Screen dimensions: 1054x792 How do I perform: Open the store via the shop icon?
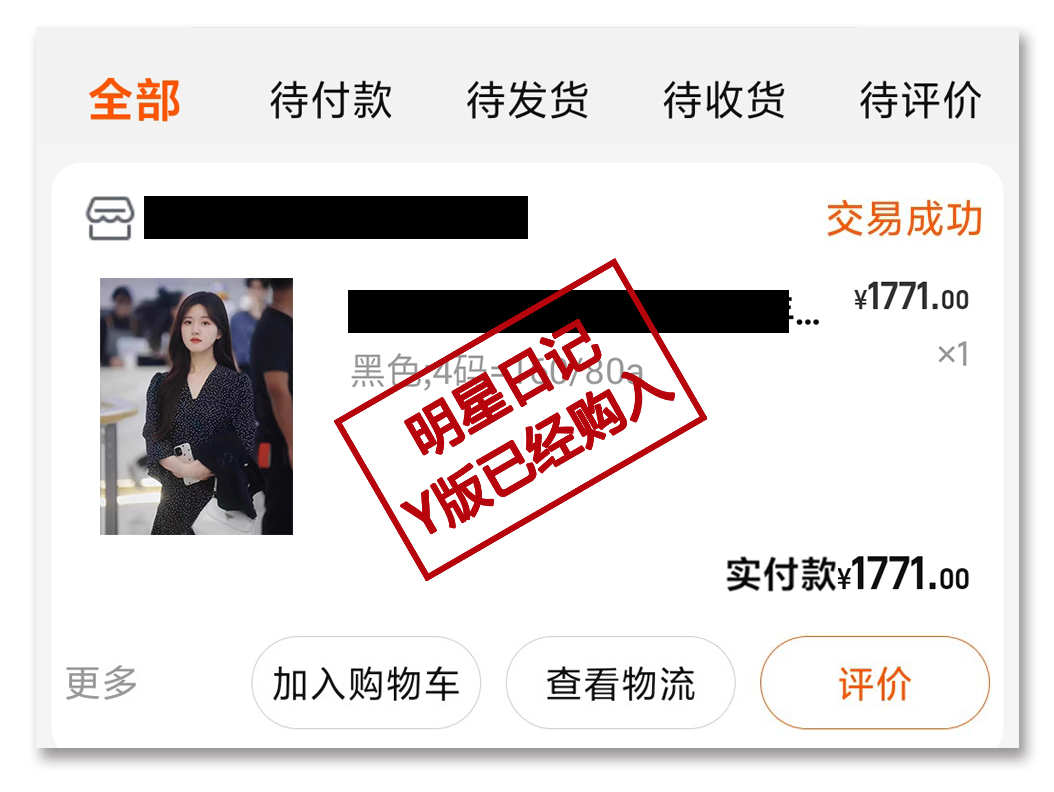(x=110, y=218)
